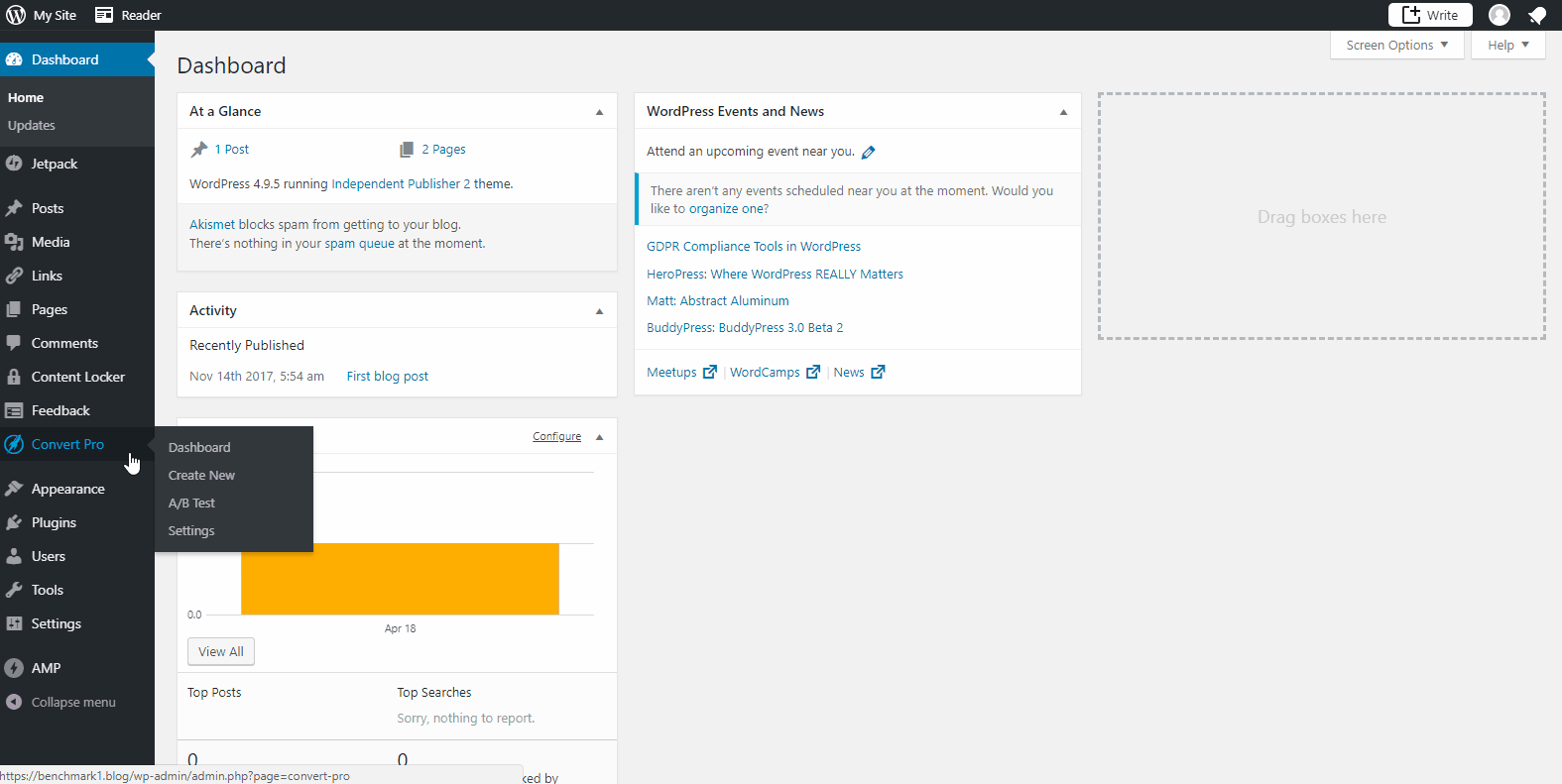Open the News external link
The width and height of the screenshot is (1562, 784).
point(859,373)
